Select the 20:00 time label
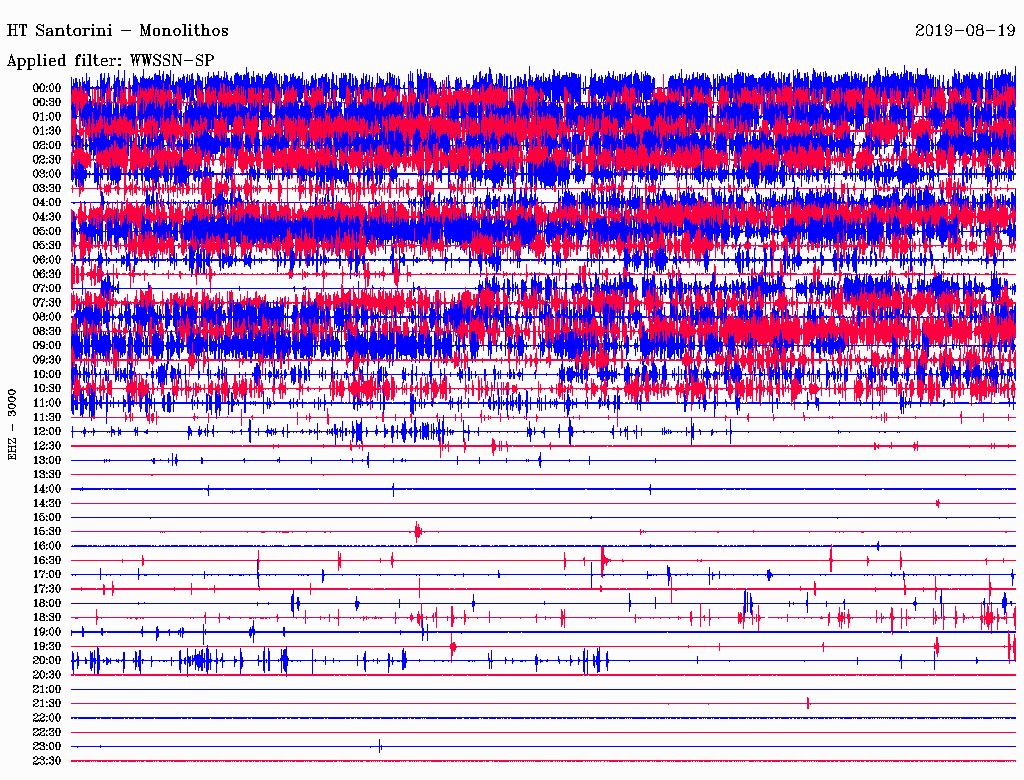The height and width of the screenshot is (780, 1024). 47,660
